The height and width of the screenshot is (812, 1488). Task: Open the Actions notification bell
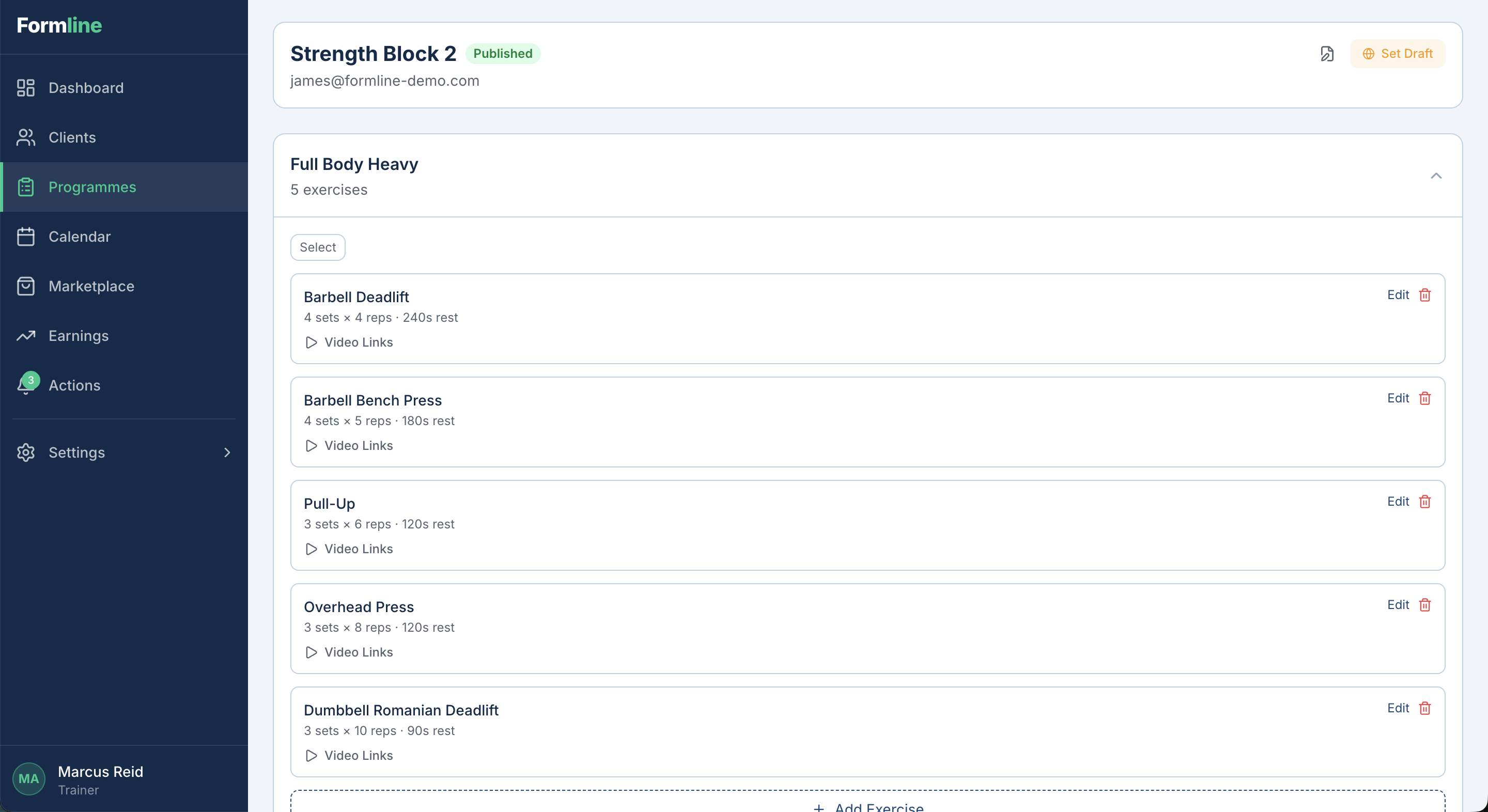click(26, 385)
